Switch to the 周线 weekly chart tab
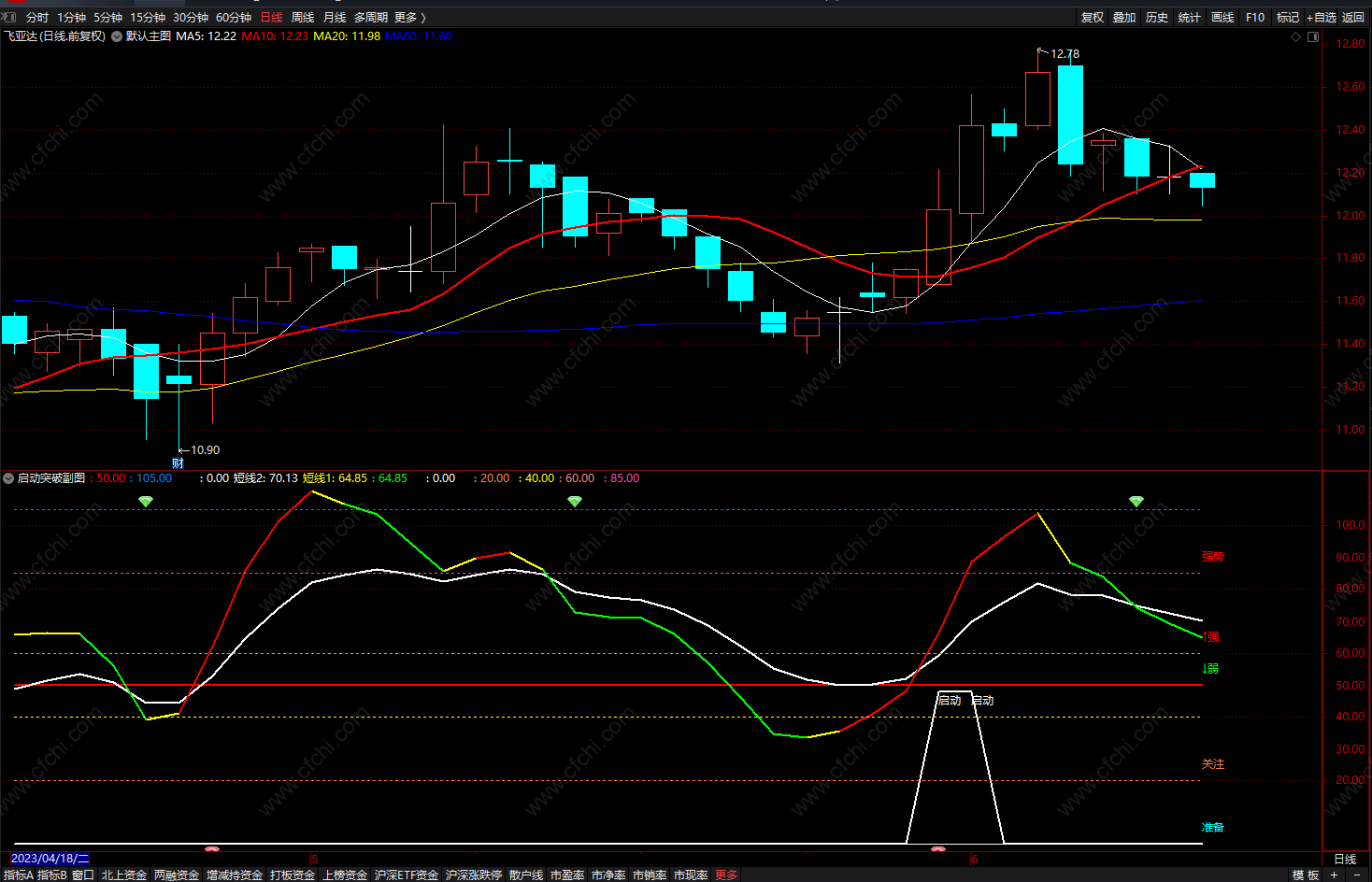The image size is (1372, 882). [303, 17]
